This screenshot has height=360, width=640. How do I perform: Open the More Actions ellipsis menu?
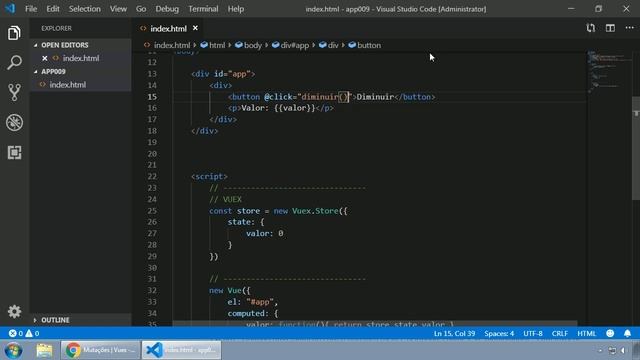coord(629,28)
